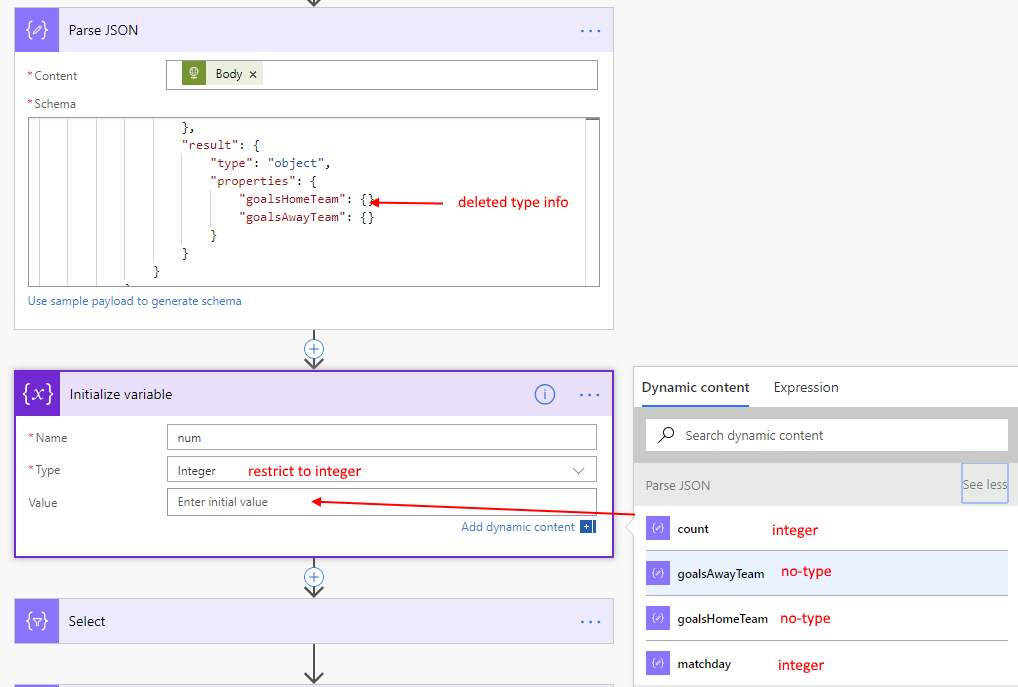
Task: Insert step with plus below Parse JSON
Action: tap(314, 349)
